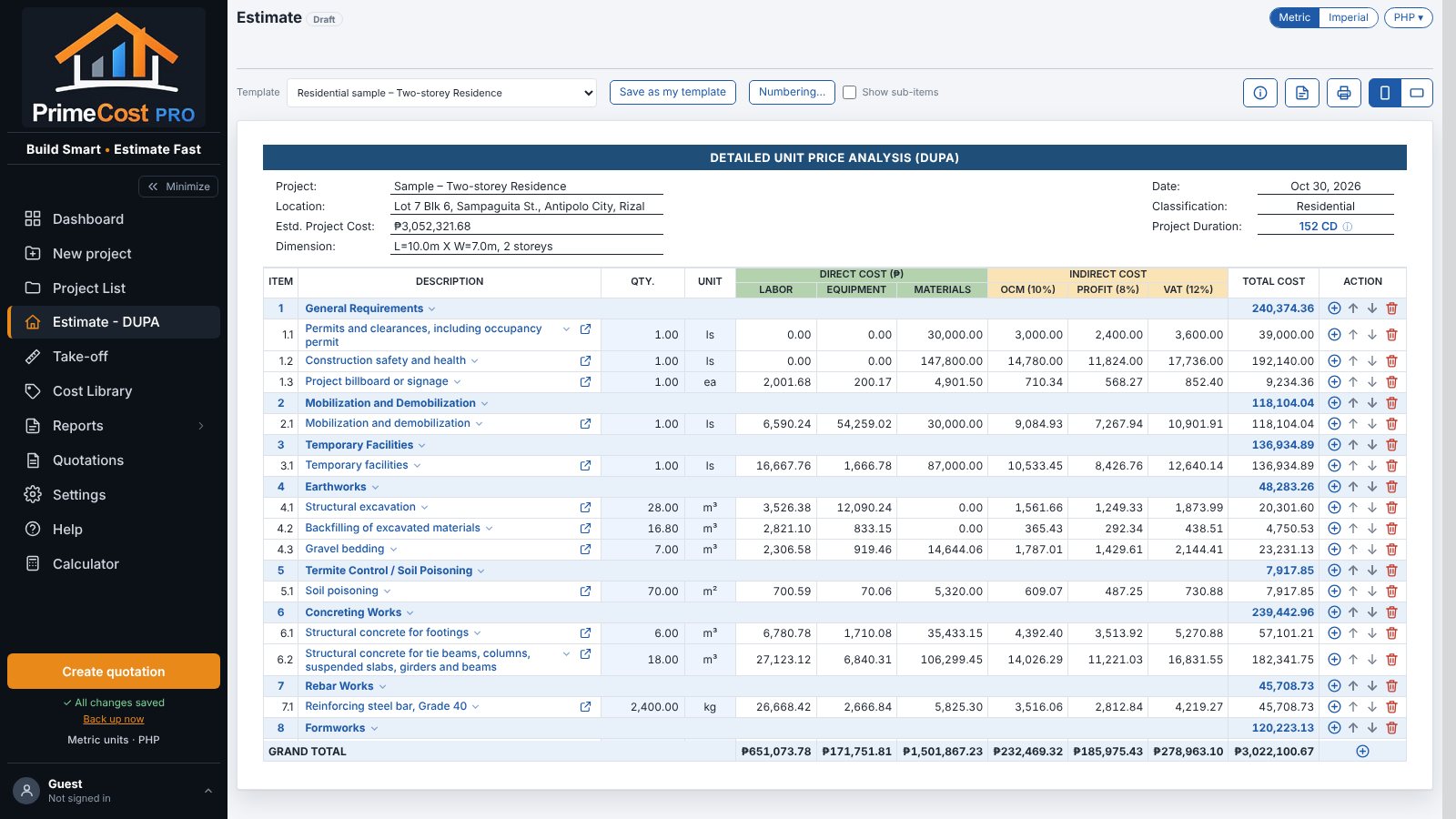1456x819 pixels.
Task: Open the document export icon button
Action: (x=1302, y=93)
